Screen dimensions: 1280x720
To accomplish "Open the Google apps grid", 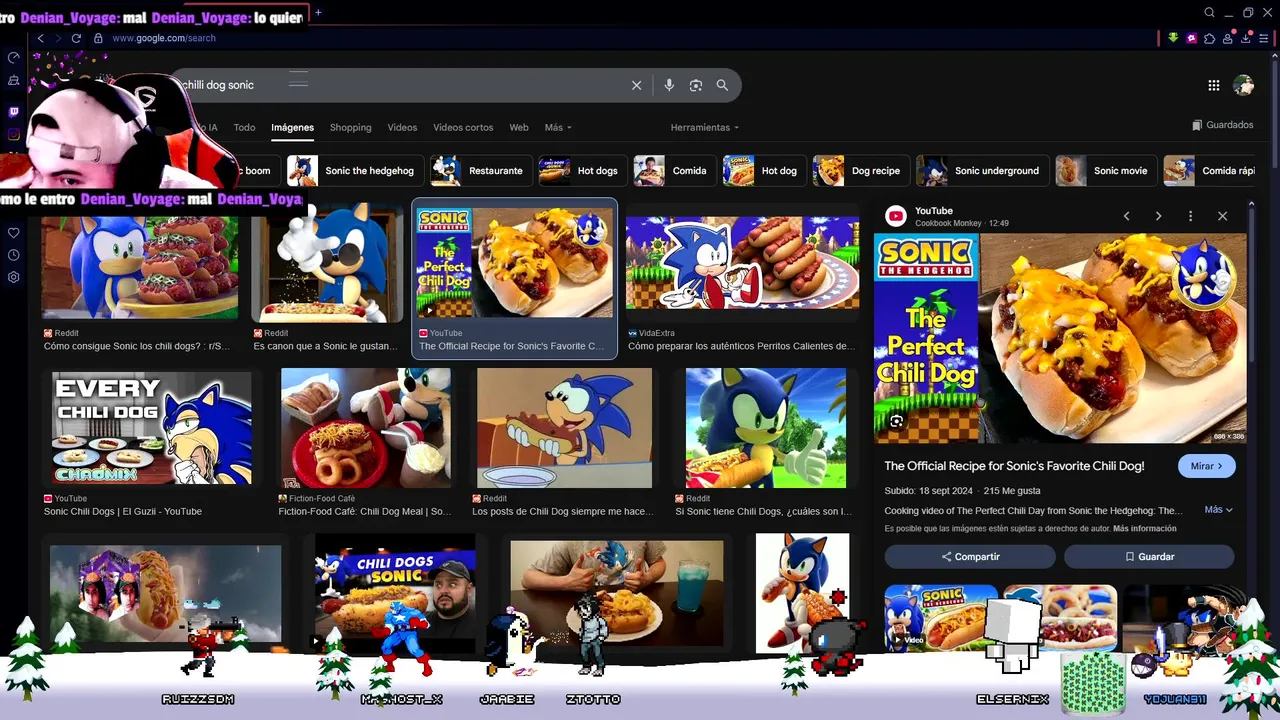I will point(1213,86).
